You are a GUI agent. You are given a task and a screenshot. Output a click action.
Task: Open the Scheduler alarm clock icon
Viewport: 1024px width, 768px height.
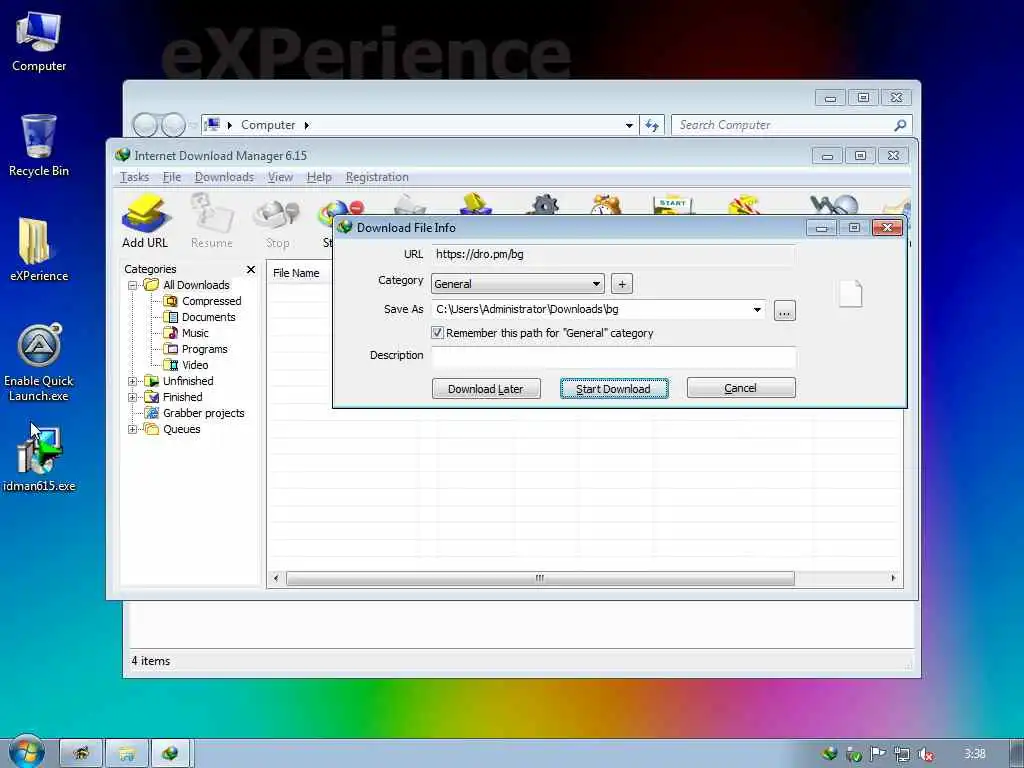pos(607,204)
